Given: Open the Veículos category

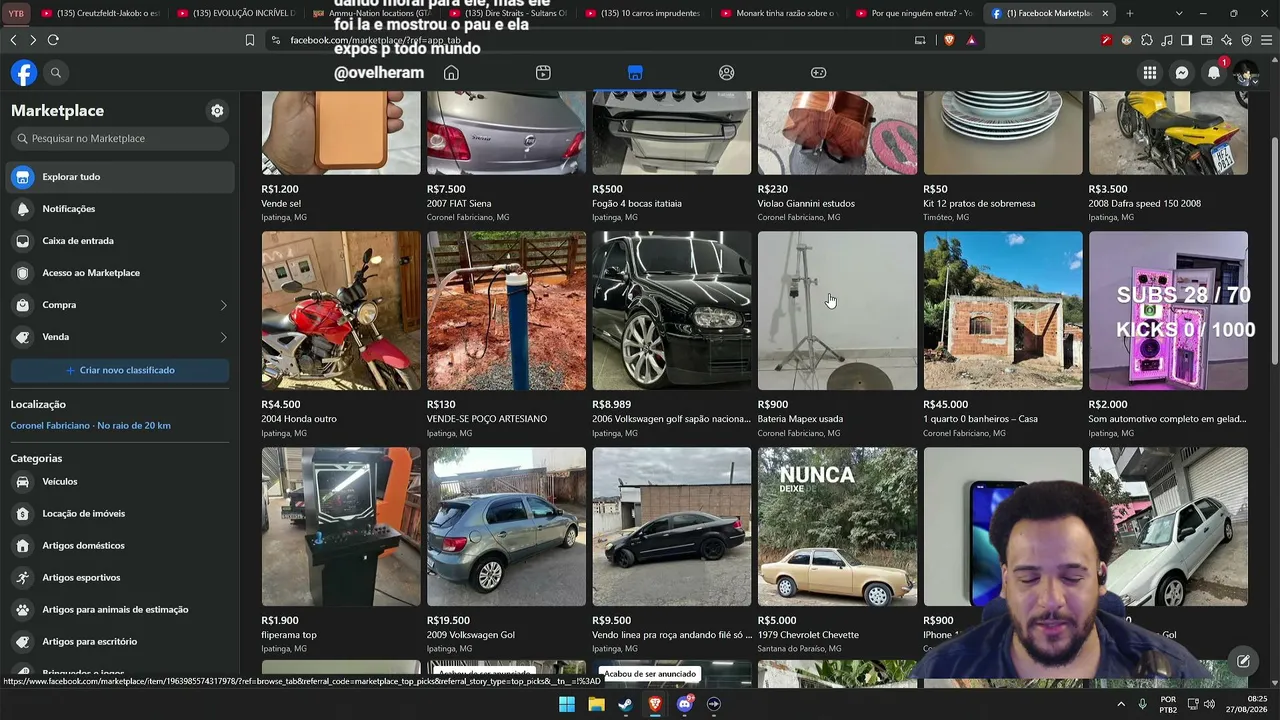Looking at the screenshot, I should (x=120, y=482).
